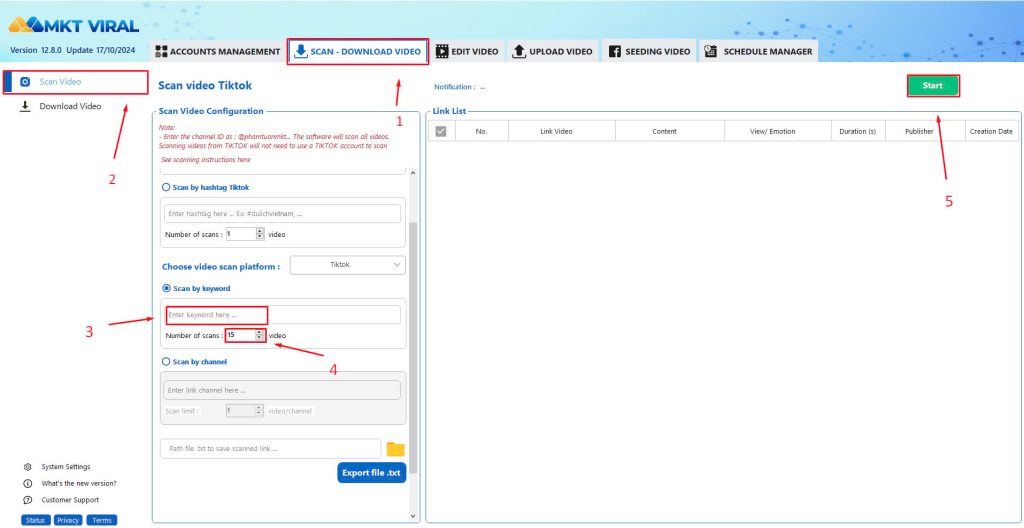The height and width of the screenshot is (528, 1024).
Task: Click the Creation Date column header
Action: (991, 131)
